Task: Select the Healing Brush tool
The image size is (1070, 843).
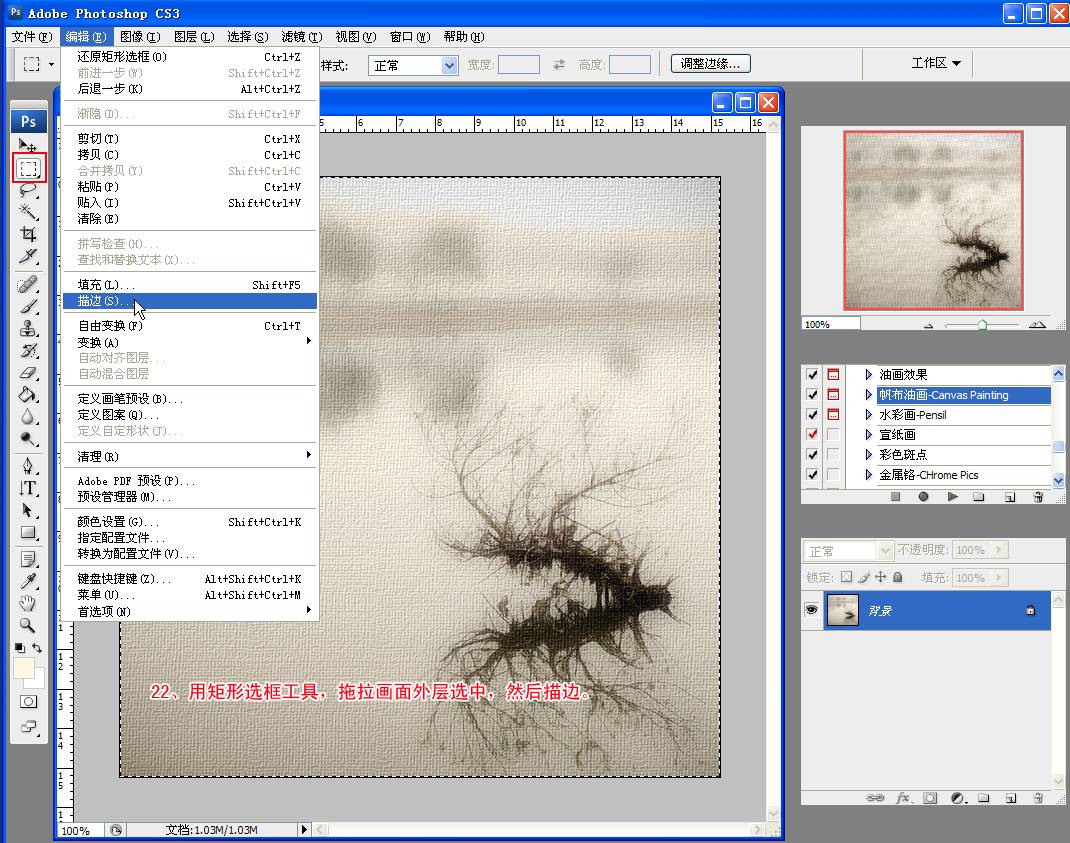Action: (27, 284)
